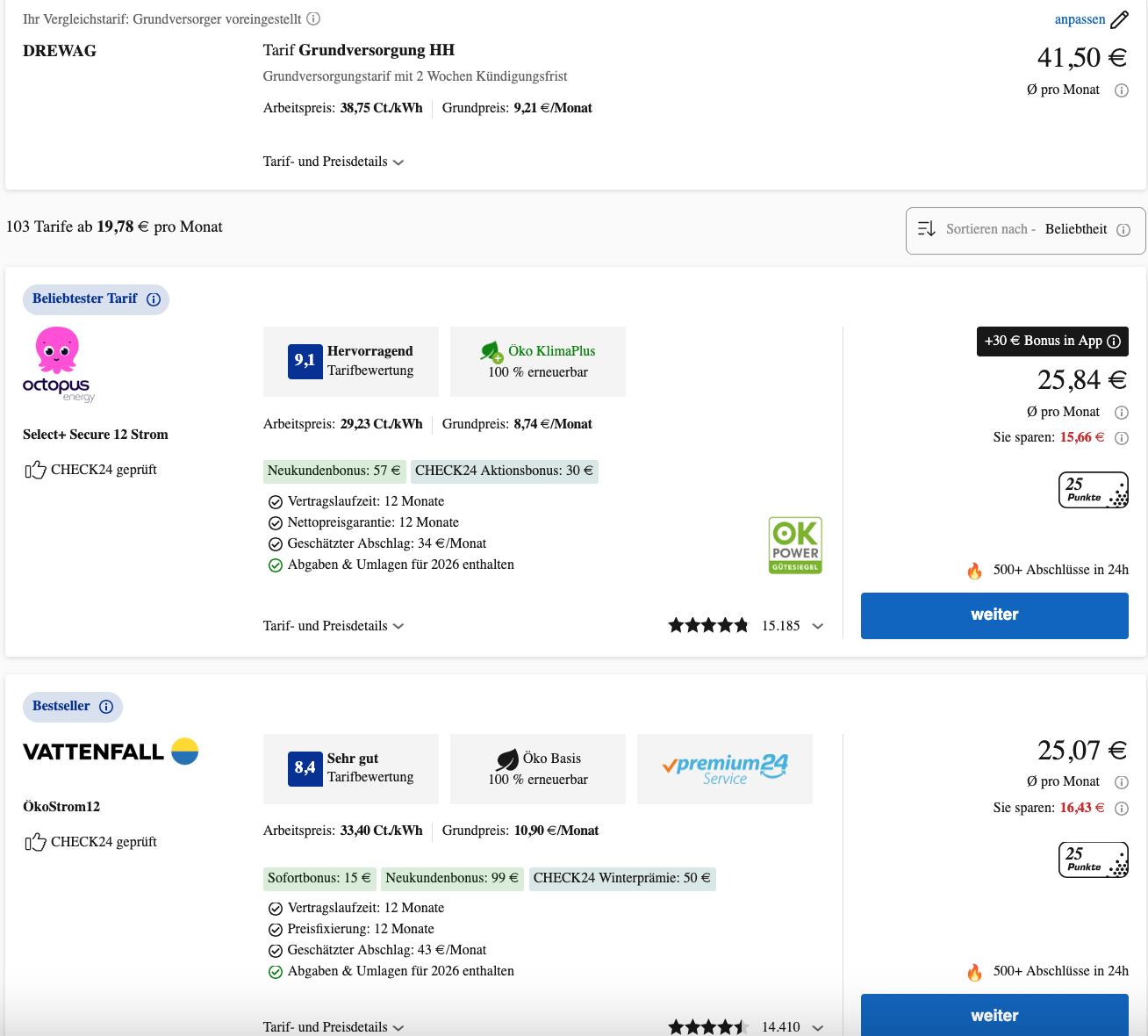Click info icon in Beliebtester Tarif badge
The height and width of the screenshot is (1036, 1148).
coord(154,299)
